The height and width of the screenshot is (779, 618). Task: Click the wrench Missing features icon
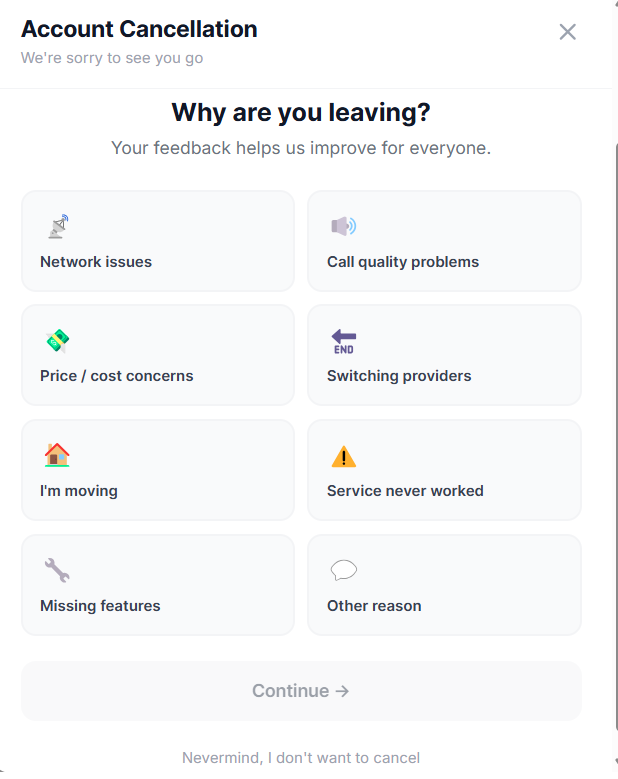tap(57, 571)
